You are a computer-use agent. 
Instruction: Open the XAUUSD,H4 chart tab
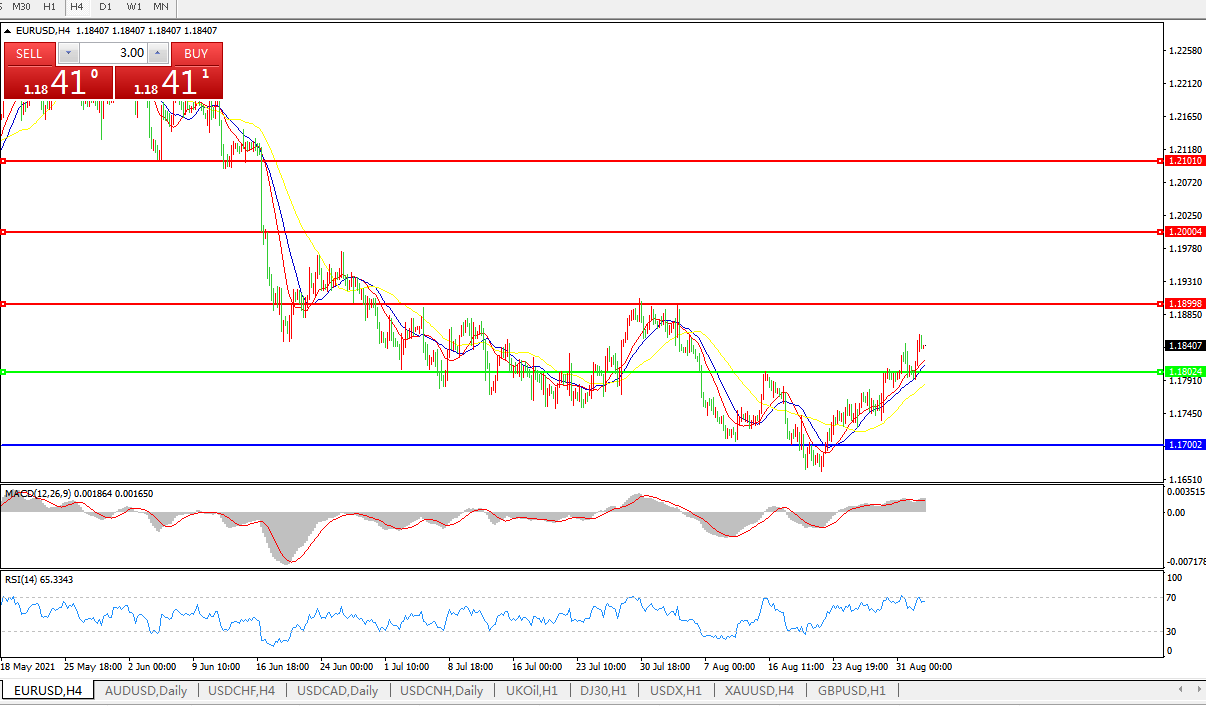760,691
